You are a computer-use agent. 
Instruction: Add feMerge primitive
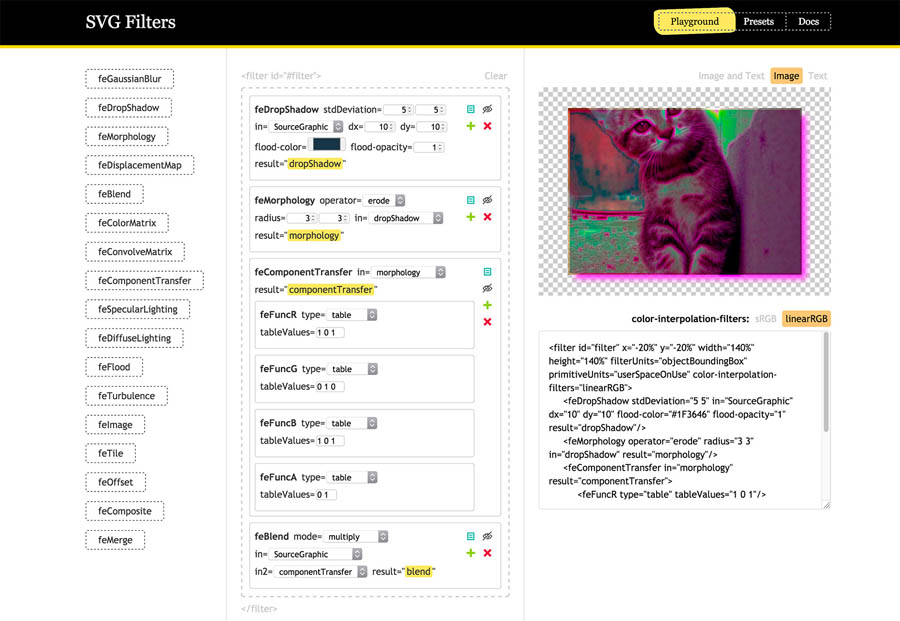click(x=115, y=540)
